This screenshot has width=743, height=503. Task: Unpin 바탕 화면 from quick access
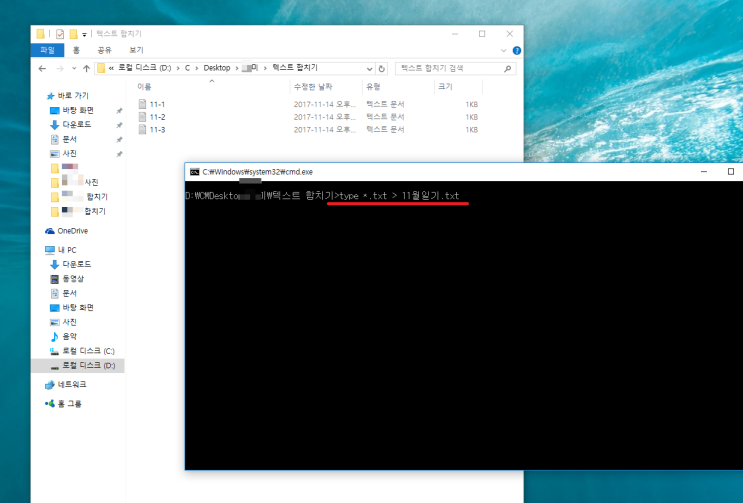[119, 110]
